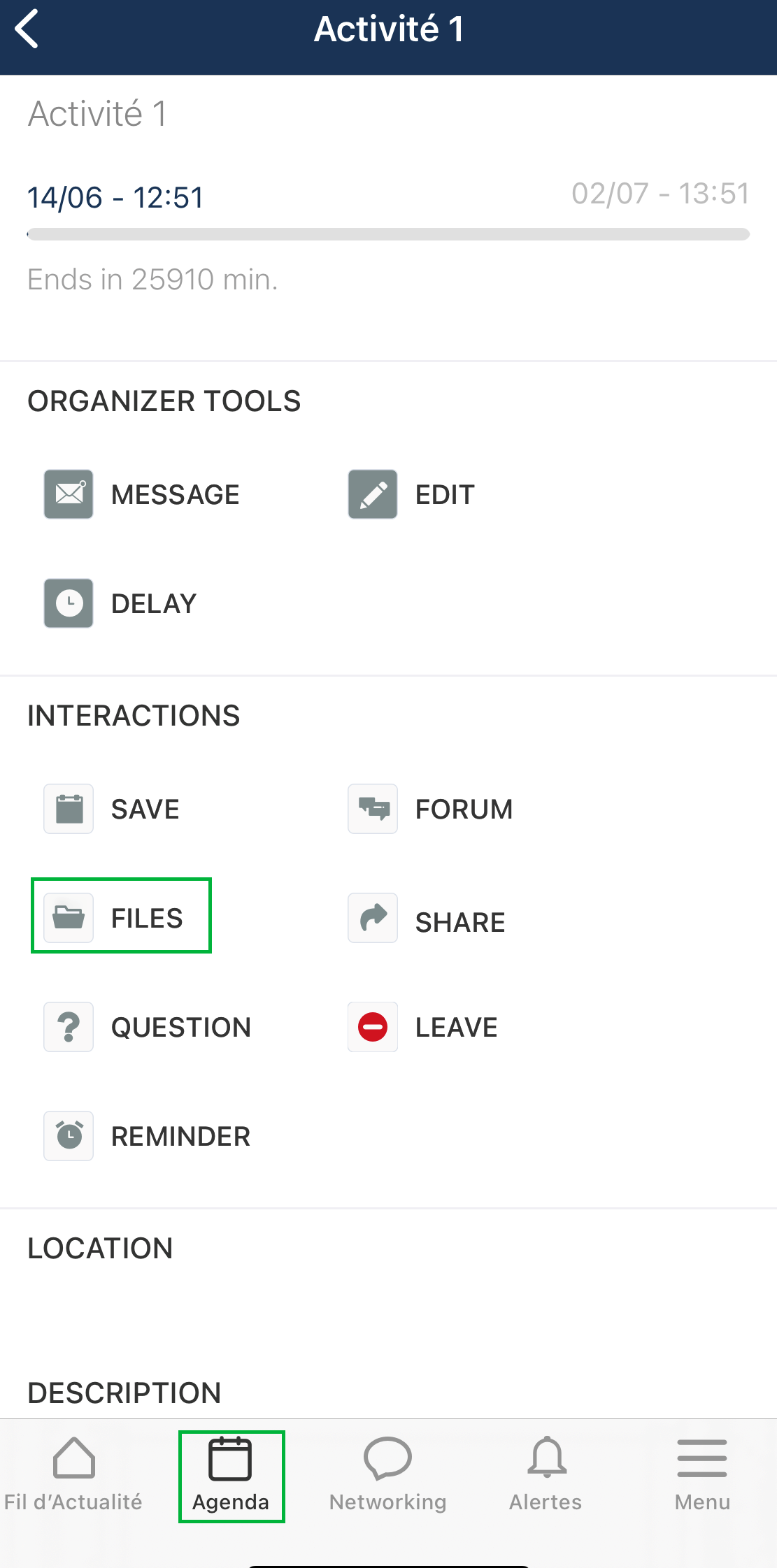
Task: Tap the back arrow in header
Action: tap(27, 29)
